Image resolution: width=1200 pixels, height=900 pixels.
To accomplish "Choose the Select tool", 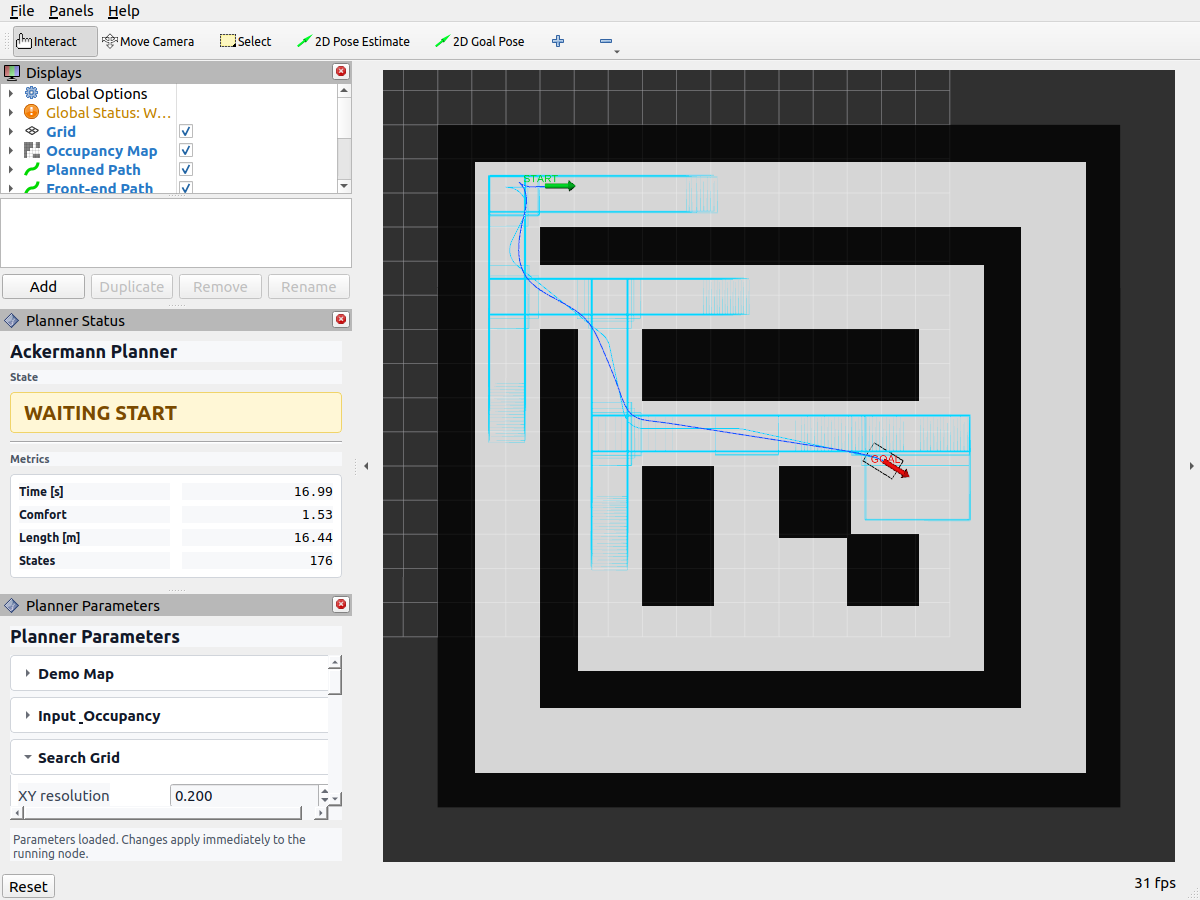I will click(x=246, y=41).
